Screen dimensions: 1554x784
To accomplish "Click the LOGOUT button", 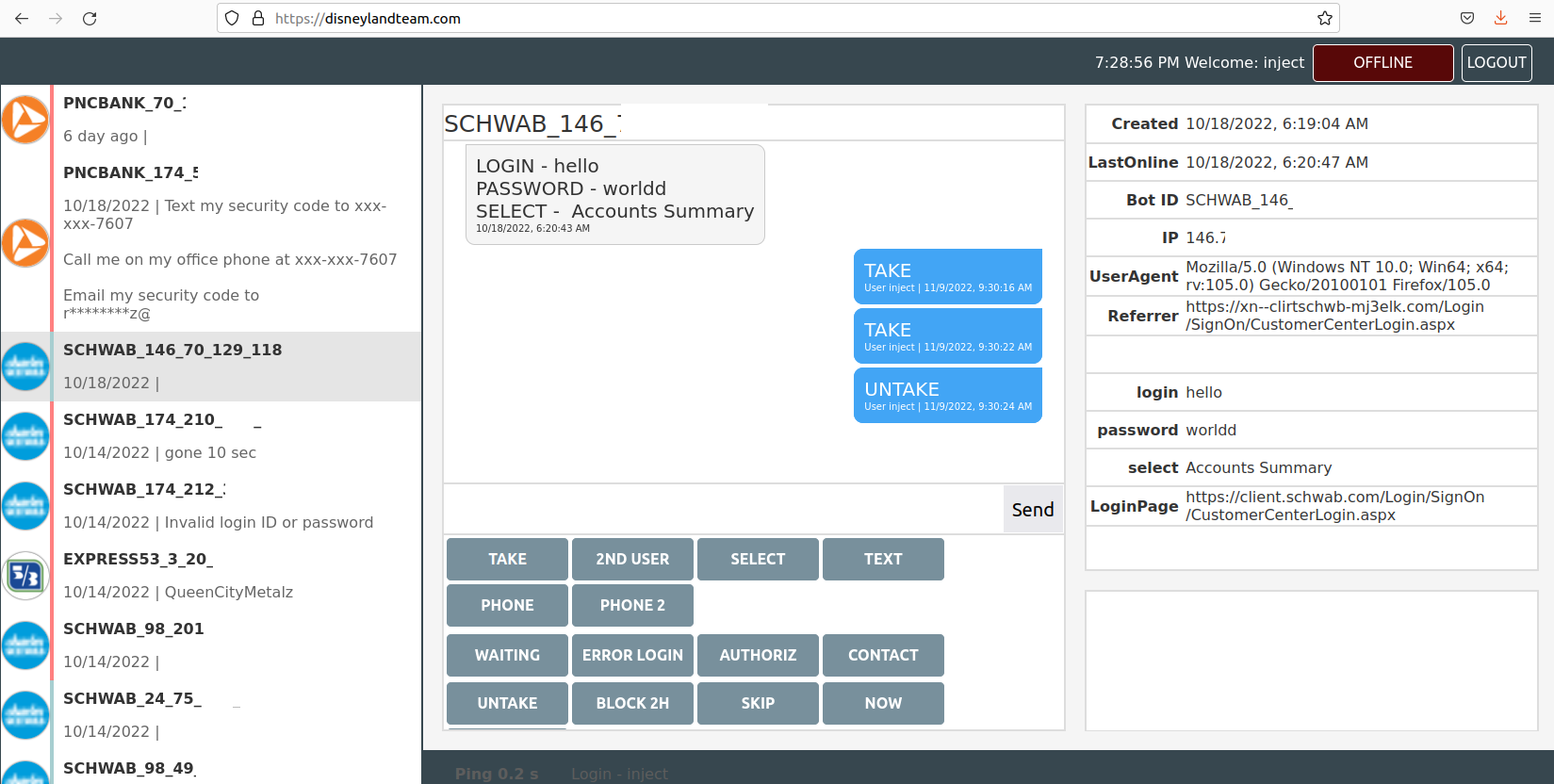I will point(1497,63).
